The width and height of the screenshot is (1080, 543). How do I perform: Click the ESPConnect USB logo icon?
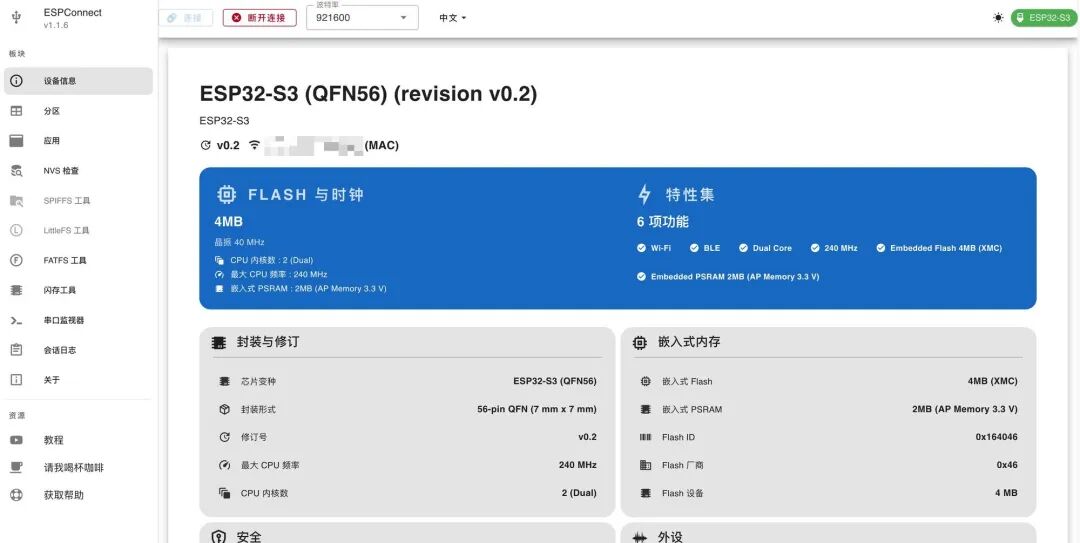click(x=17, y=18)
